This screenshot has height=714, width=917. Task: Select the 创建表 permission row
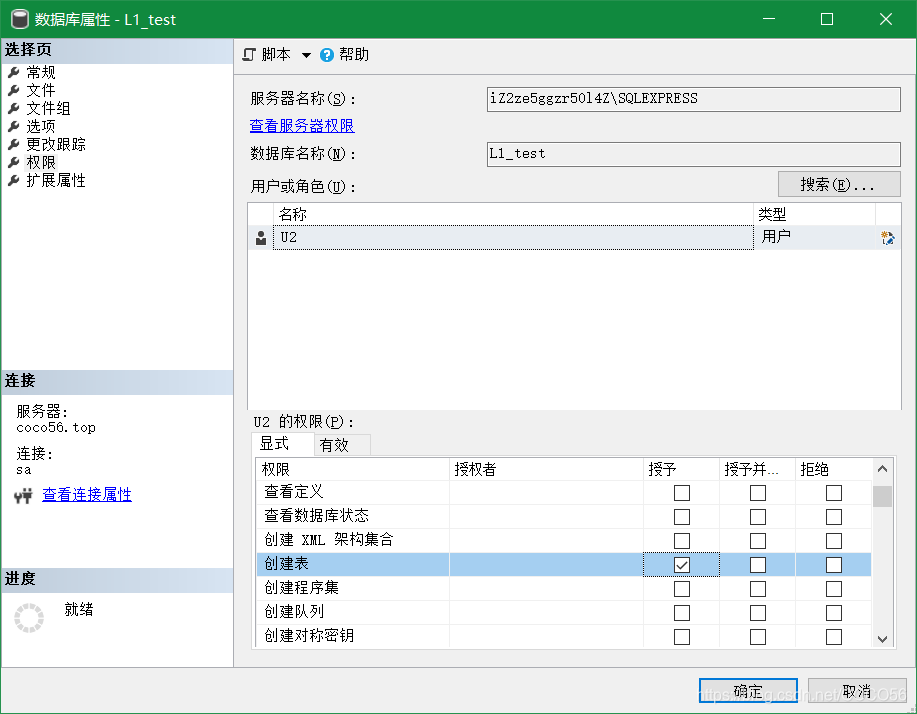tap(564, 565)
